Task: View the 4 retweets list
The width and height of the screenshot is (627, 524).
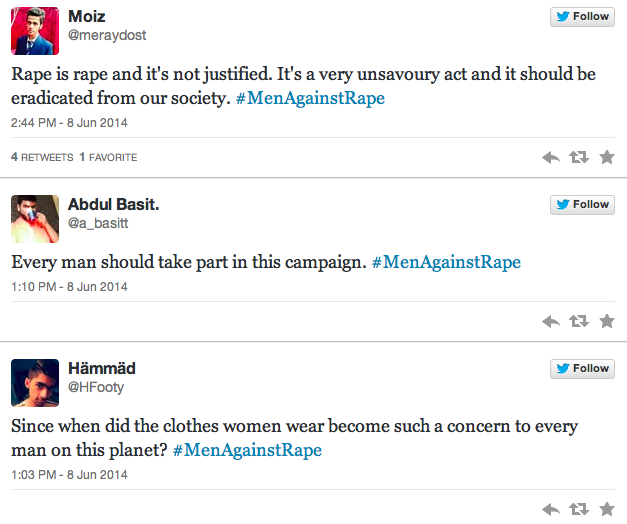Action: coord(42,157)
